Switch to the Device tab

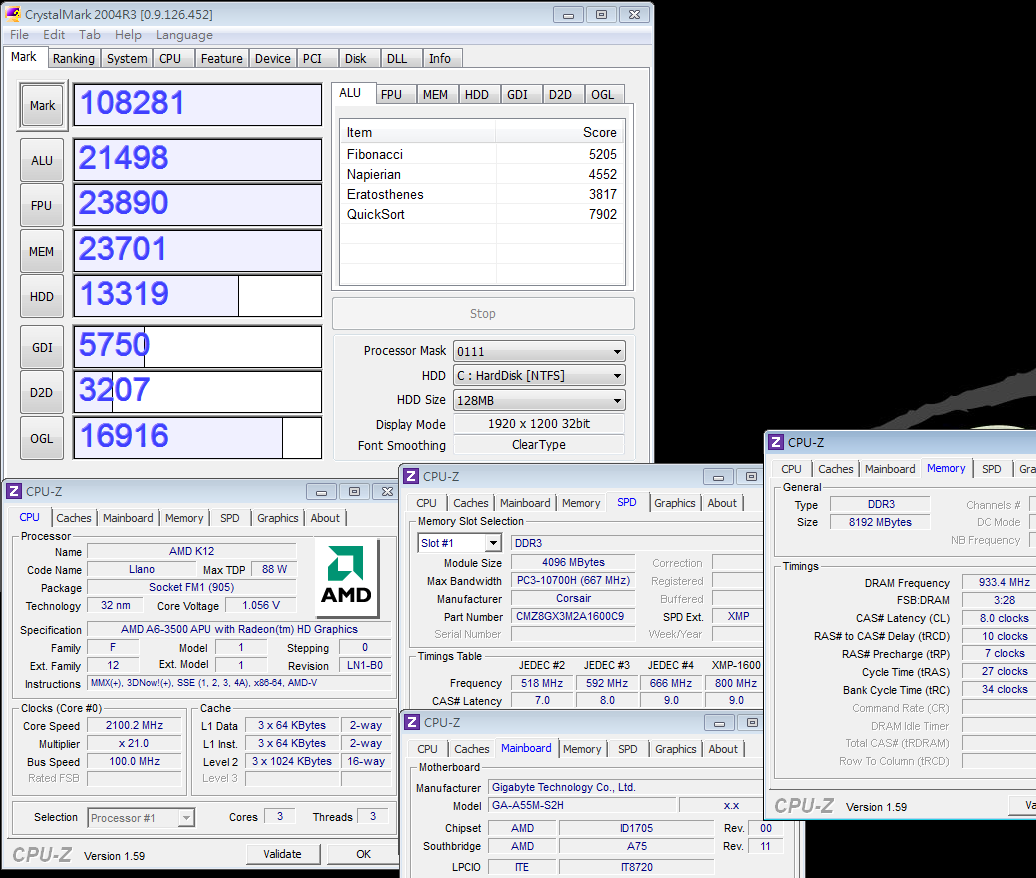273,59
